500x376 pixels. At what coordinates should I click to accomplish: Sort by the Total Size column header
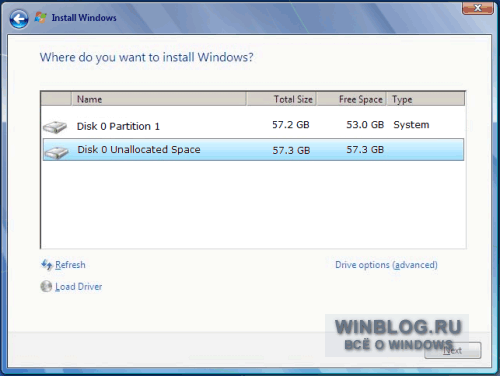coord(282,99)
